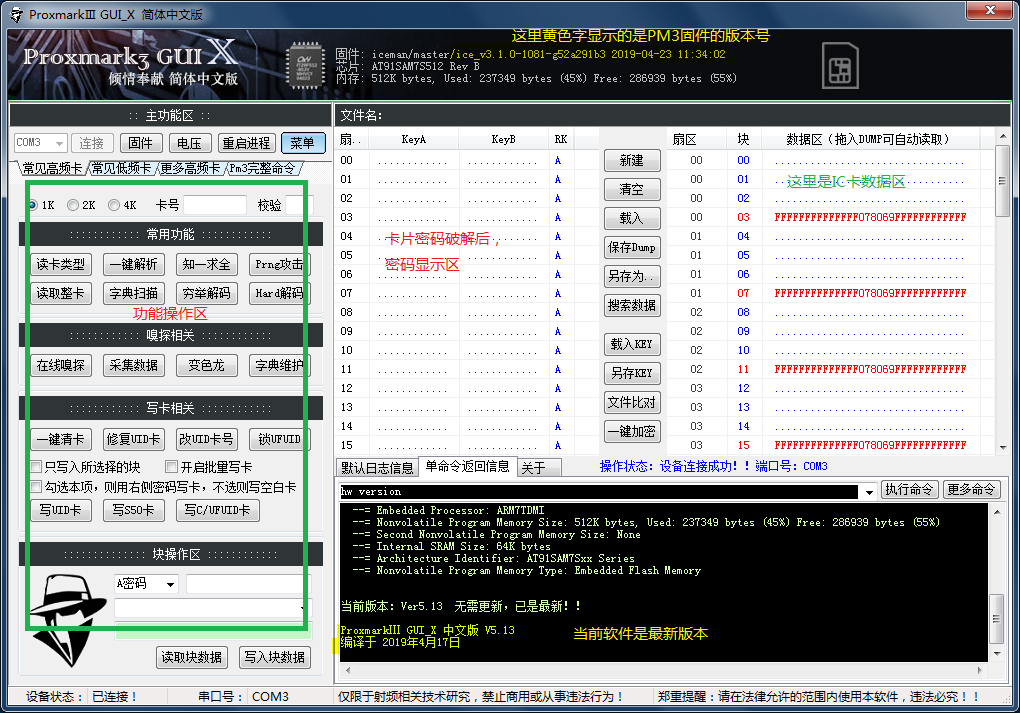Click 执行命令 button
The image size is (1020, 713).
(x=909, y=489)
